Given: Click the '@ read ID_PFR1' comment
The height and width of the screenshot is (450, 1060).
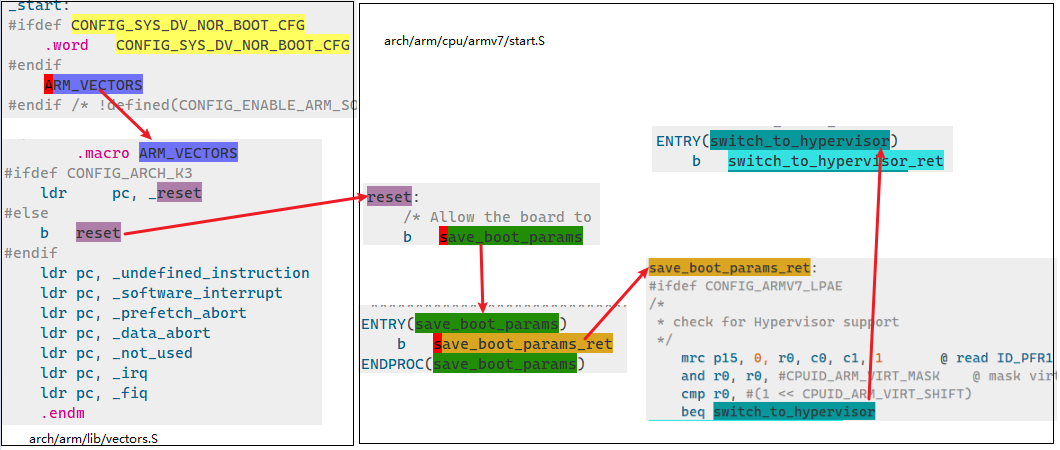Looking at the screenshot, I should 997,358.
